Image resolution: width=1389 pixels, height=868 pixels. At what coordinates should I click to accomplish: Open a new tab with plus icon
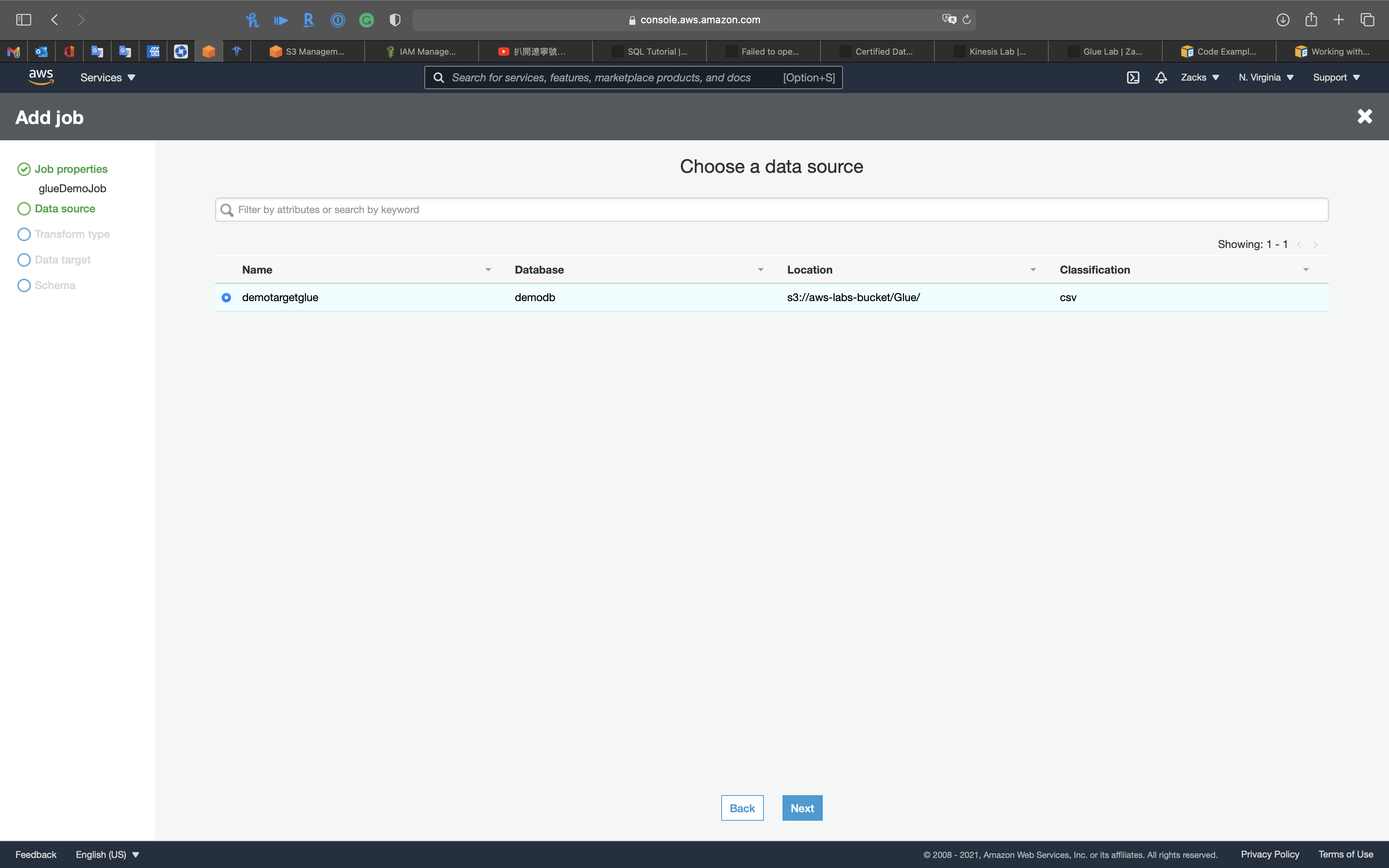click(1339, 20)
